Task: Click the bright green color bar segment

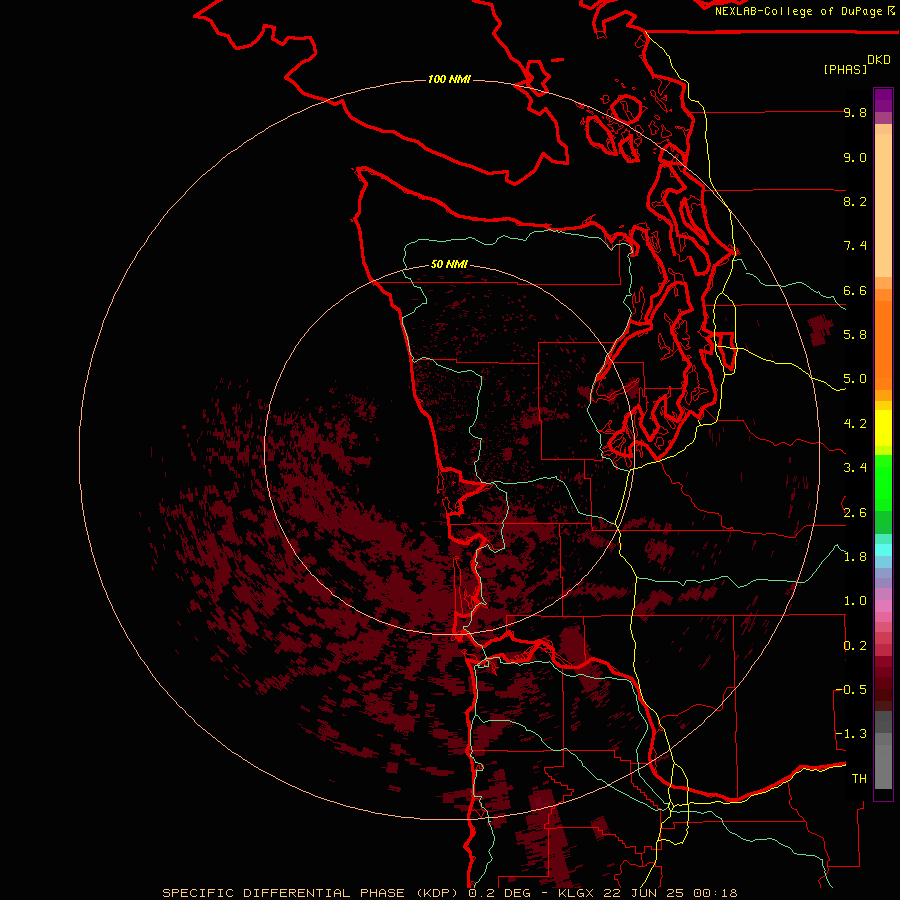Action: coord(883,483)
